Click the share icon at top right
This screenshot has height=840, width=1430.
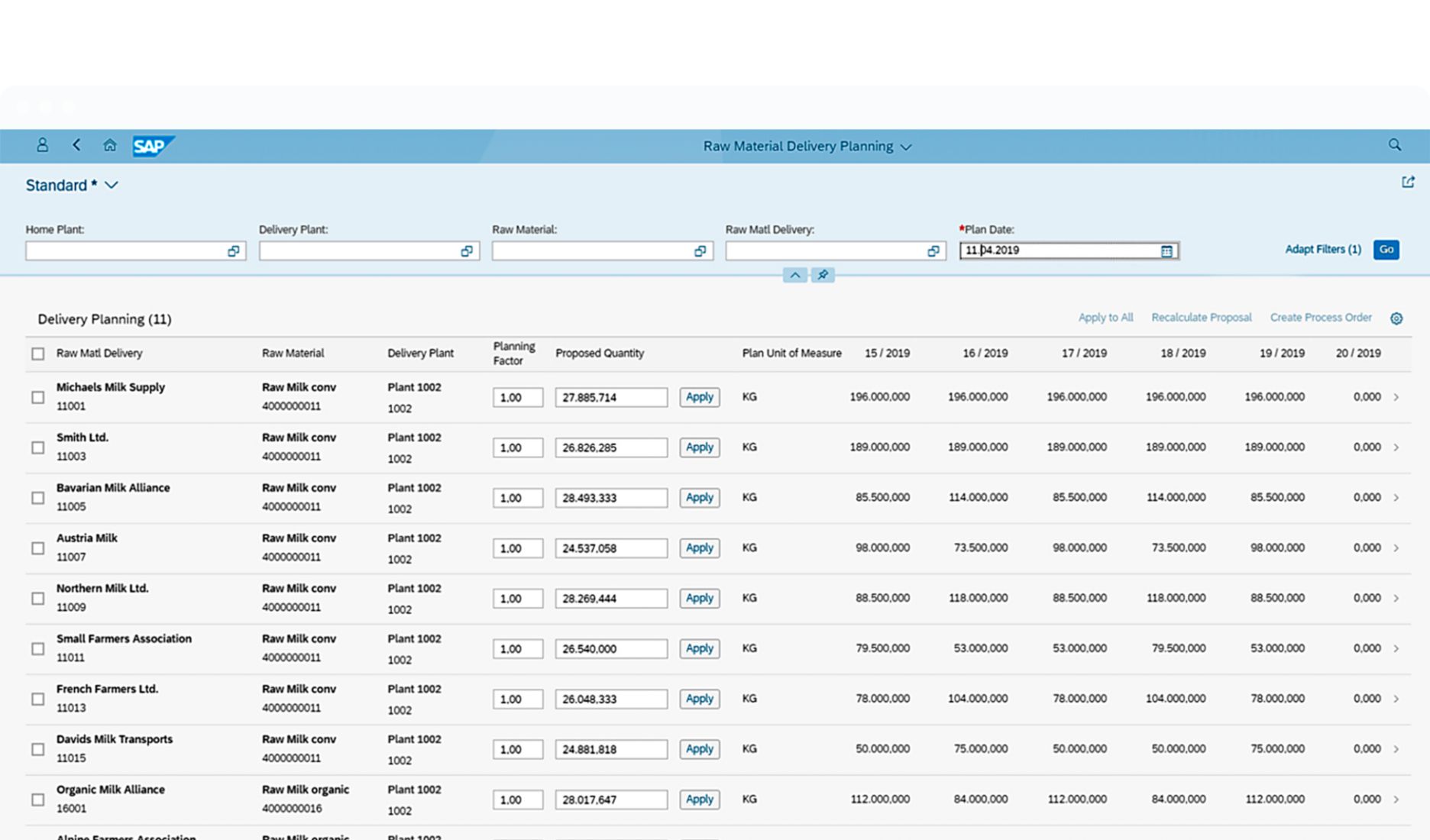click(x=1408, y=182)
